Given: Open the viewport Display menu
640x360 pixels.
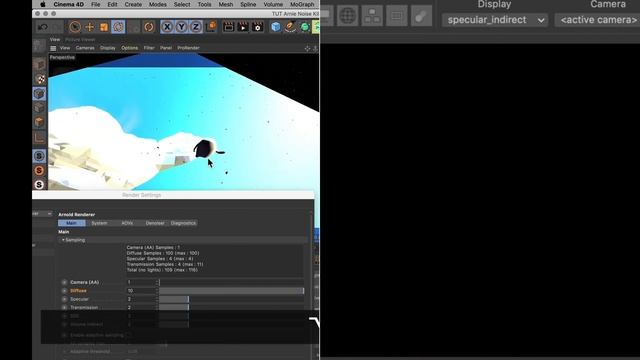Looking at the screenshot, I should [x=108, y=48].
